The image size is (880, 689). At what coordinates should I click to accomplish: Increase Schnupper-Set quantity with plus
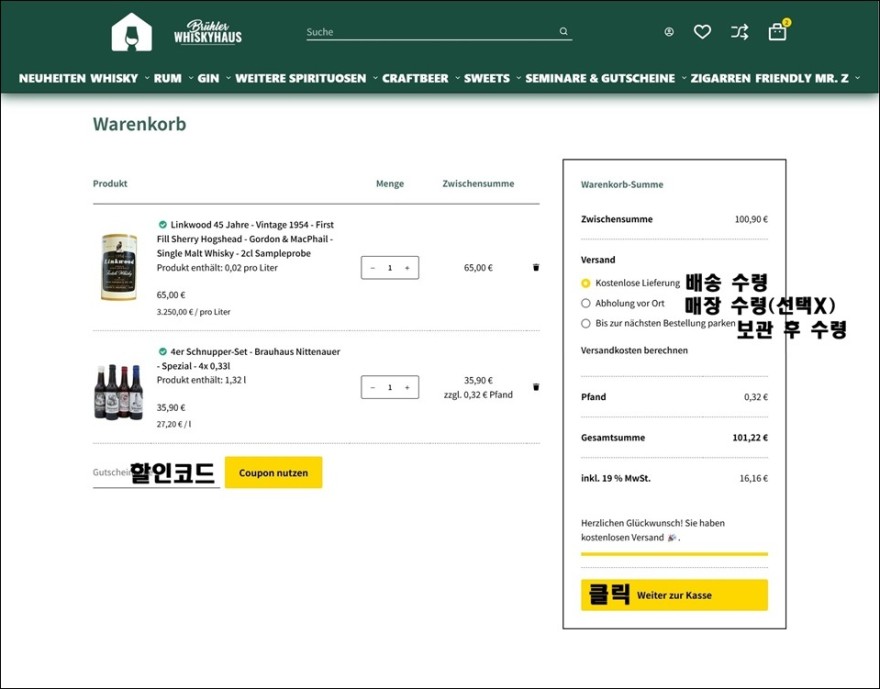click(x=407, y=387)
